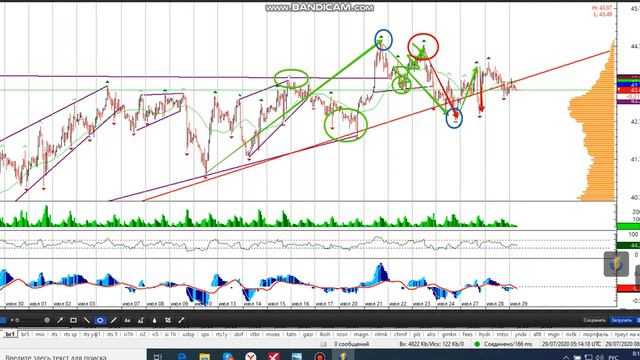Screen dimensions: 640x360
Task: Open the nvtk tab
Action: pos(571,334)
